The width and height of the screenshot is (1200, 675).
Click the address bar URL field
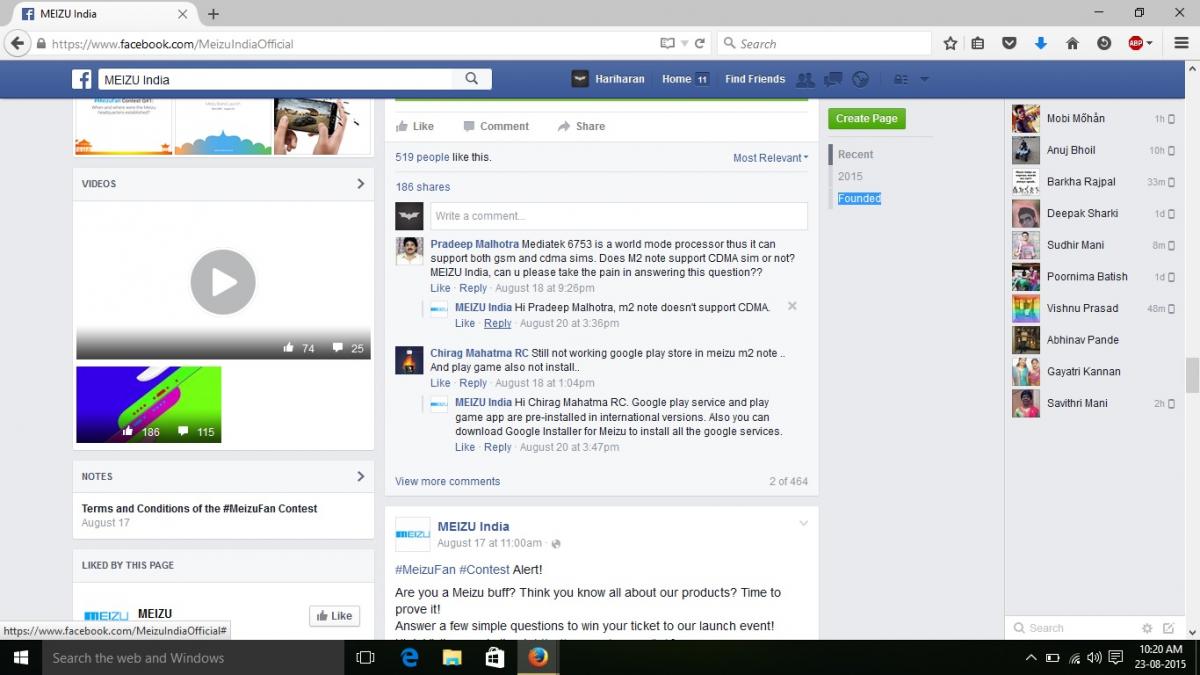point(352,44)
